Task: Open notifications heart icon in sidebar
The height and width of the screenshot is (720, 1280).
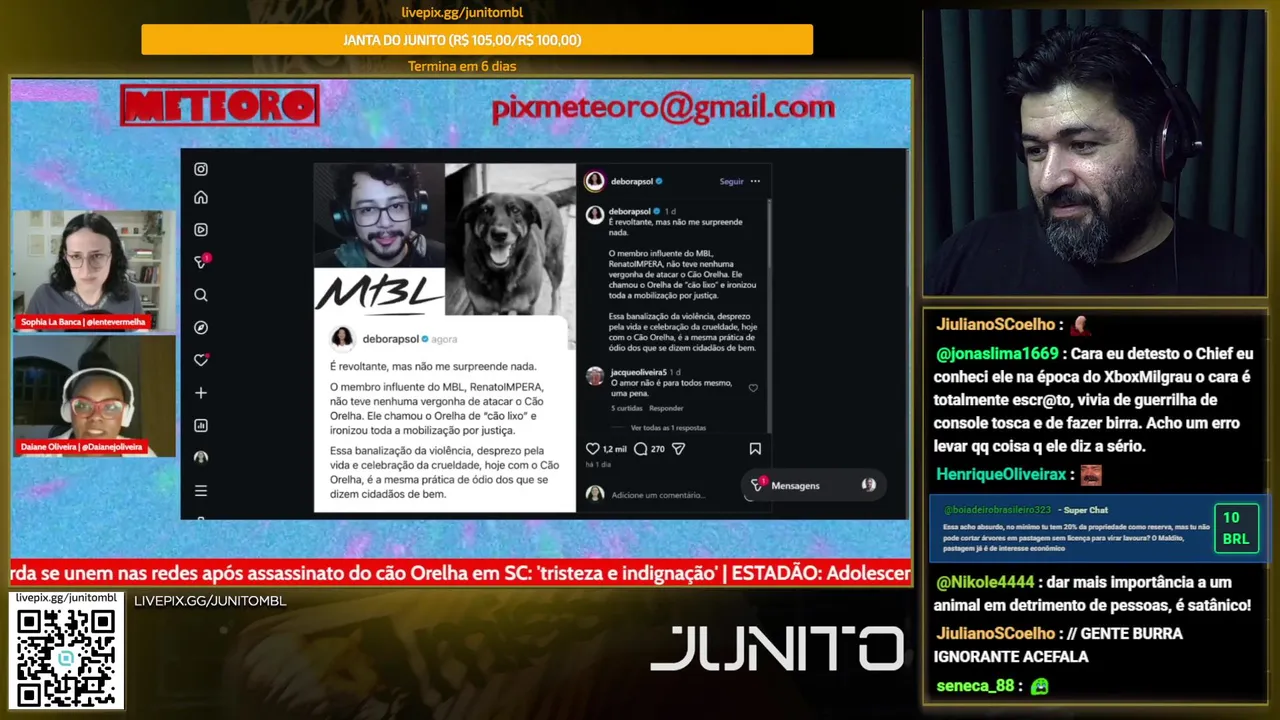Action: (x=201, y=360)
